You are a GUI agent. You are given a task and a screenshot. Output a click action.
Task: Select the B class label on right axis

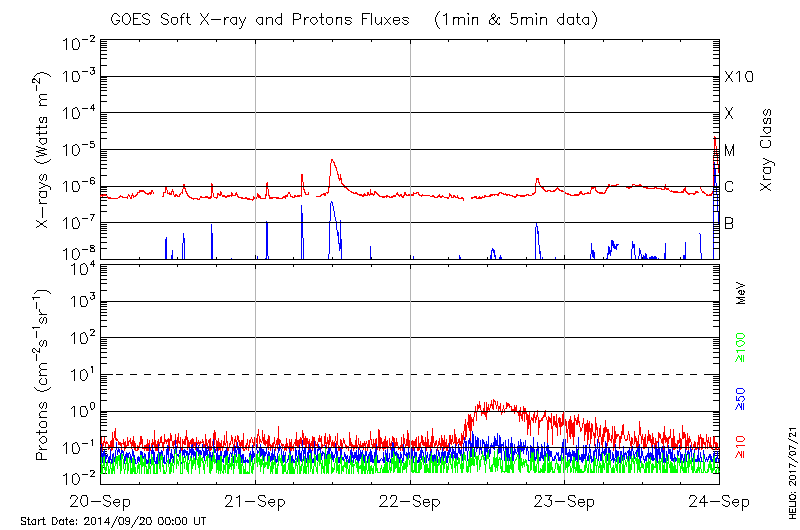729,223
